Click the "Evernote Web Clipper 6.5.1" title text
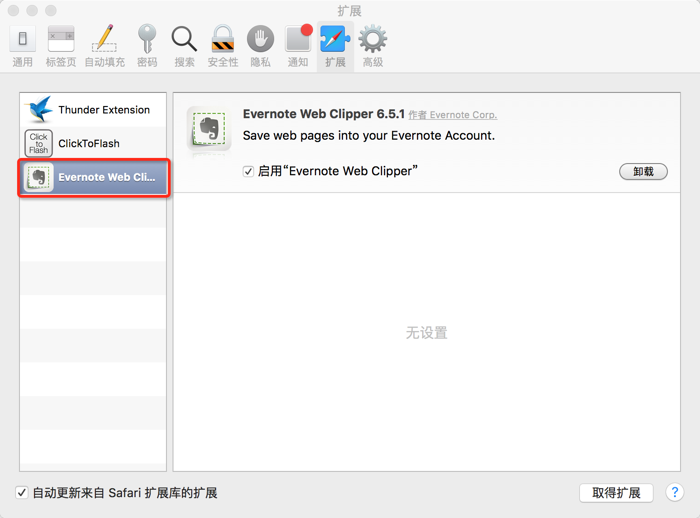Screen dimensions: 700x518 pos(324,114)
